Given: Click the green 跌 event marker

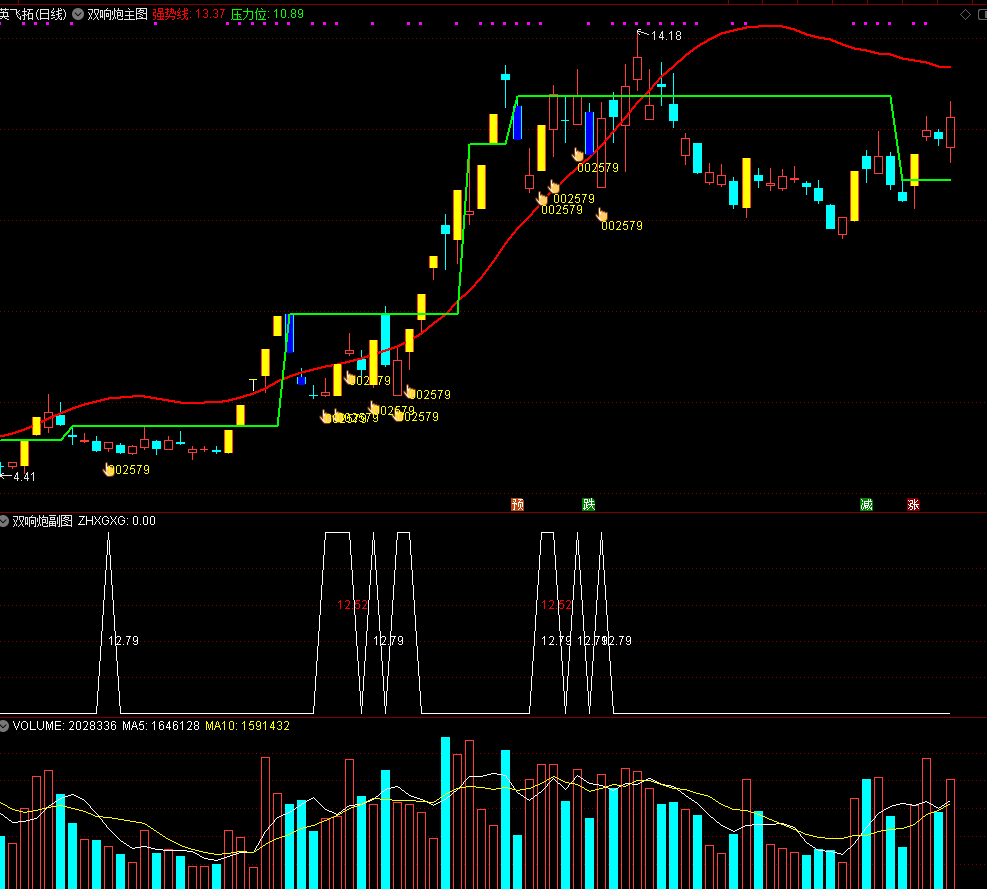Looking at the screenshot, I should click(x=589, y=504).
